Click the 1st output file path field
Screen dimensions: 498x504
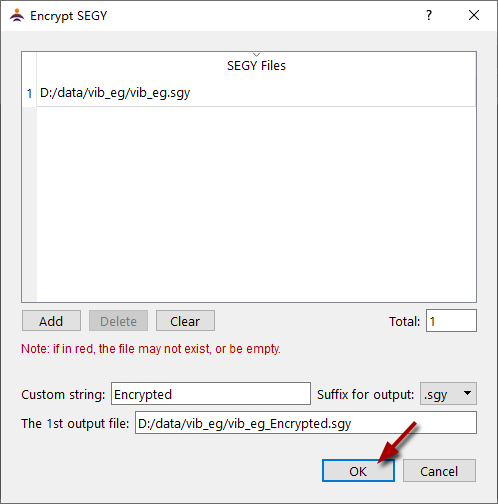[x=306, y=423]
